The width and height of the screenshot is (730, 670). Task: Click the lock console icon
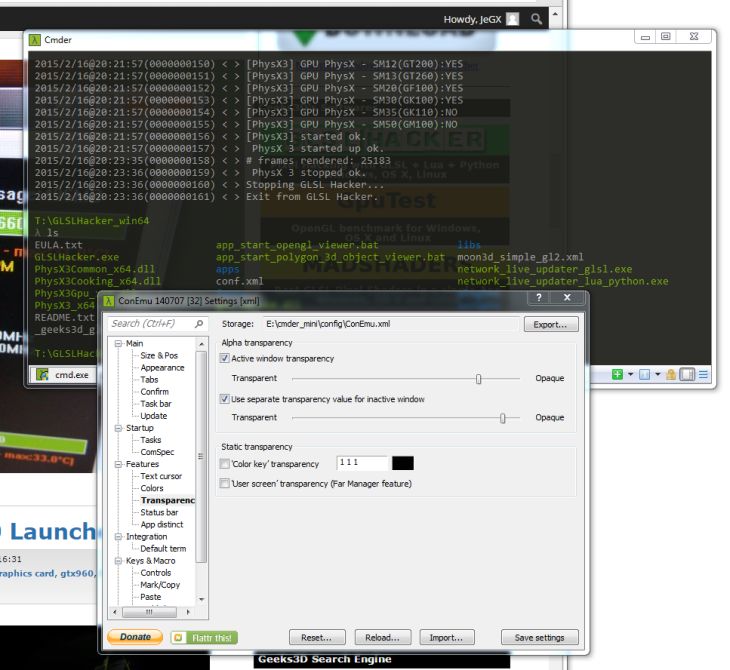(671, 374)
